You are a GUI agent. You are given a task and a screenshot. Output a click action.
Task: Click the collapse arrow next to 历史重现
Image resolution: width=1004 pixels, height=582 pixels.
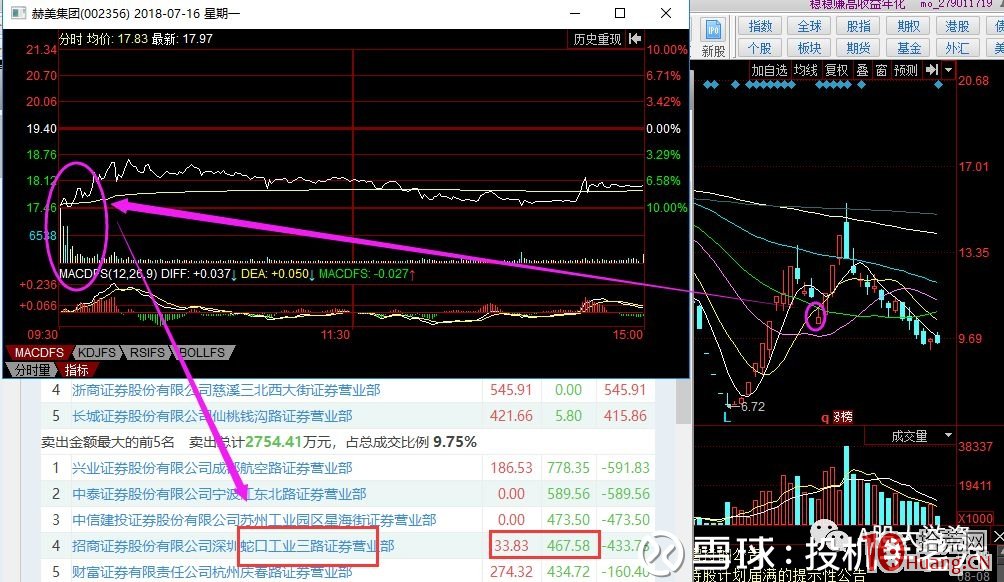(635, 38)
